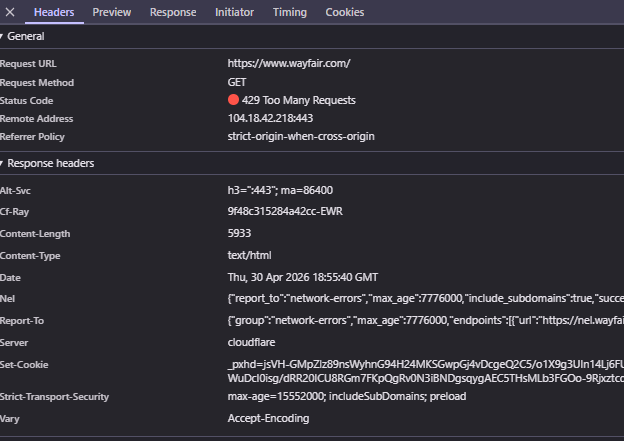Select the Headers tab

[x=54, y=12]
